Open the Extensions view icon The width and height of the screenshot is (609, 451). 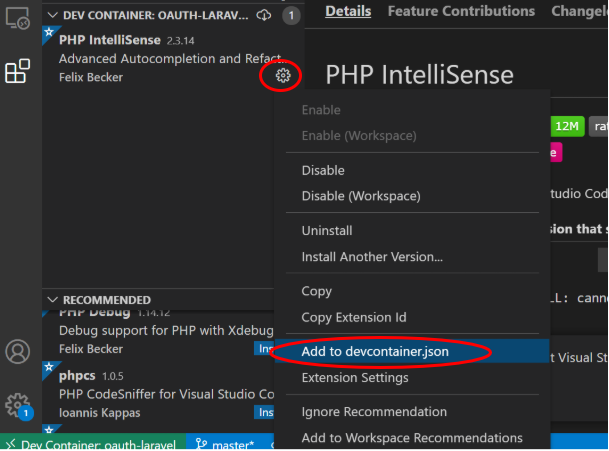tap(17, 71)
